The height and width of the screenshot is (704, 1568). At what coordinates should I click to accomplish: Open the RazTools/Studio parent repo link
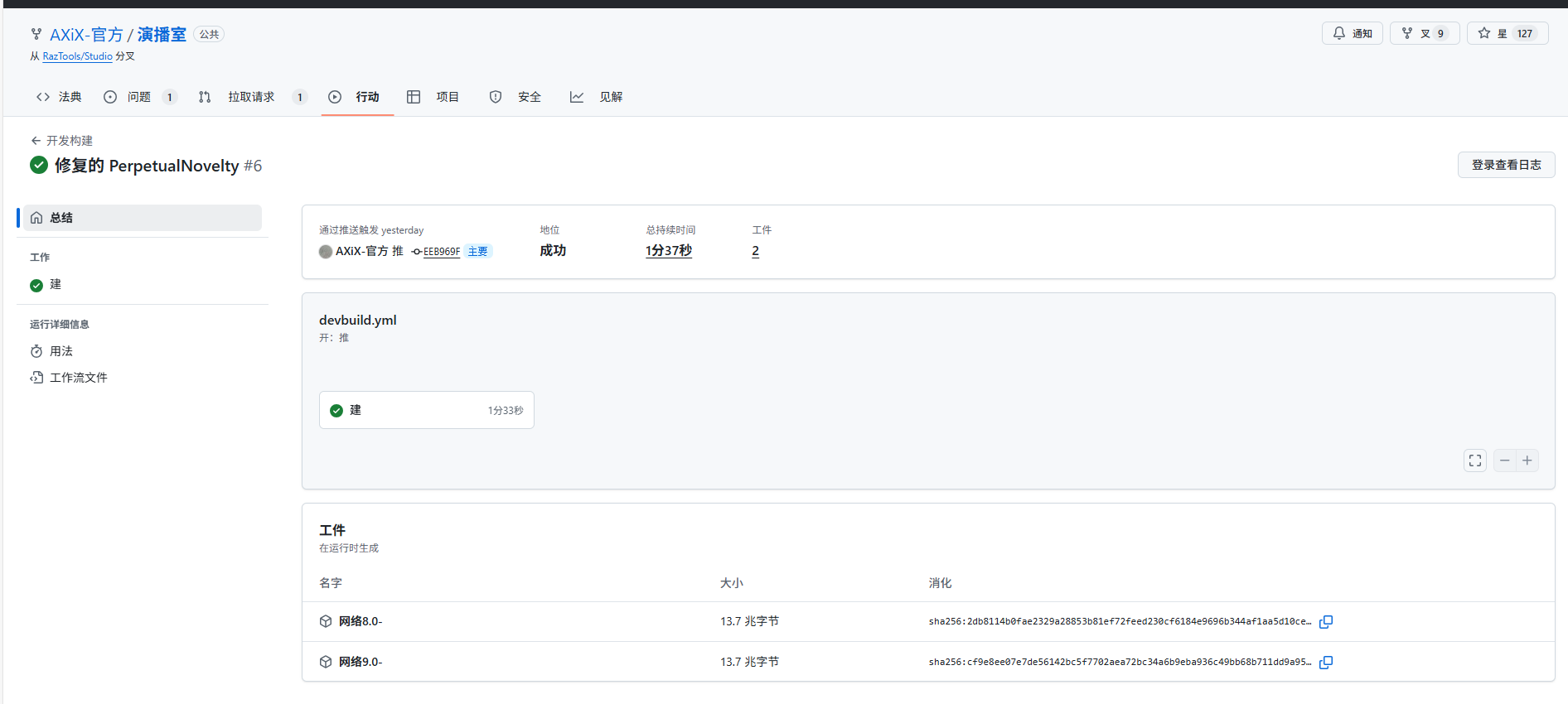pyautogui.click(x=77, y=56)
